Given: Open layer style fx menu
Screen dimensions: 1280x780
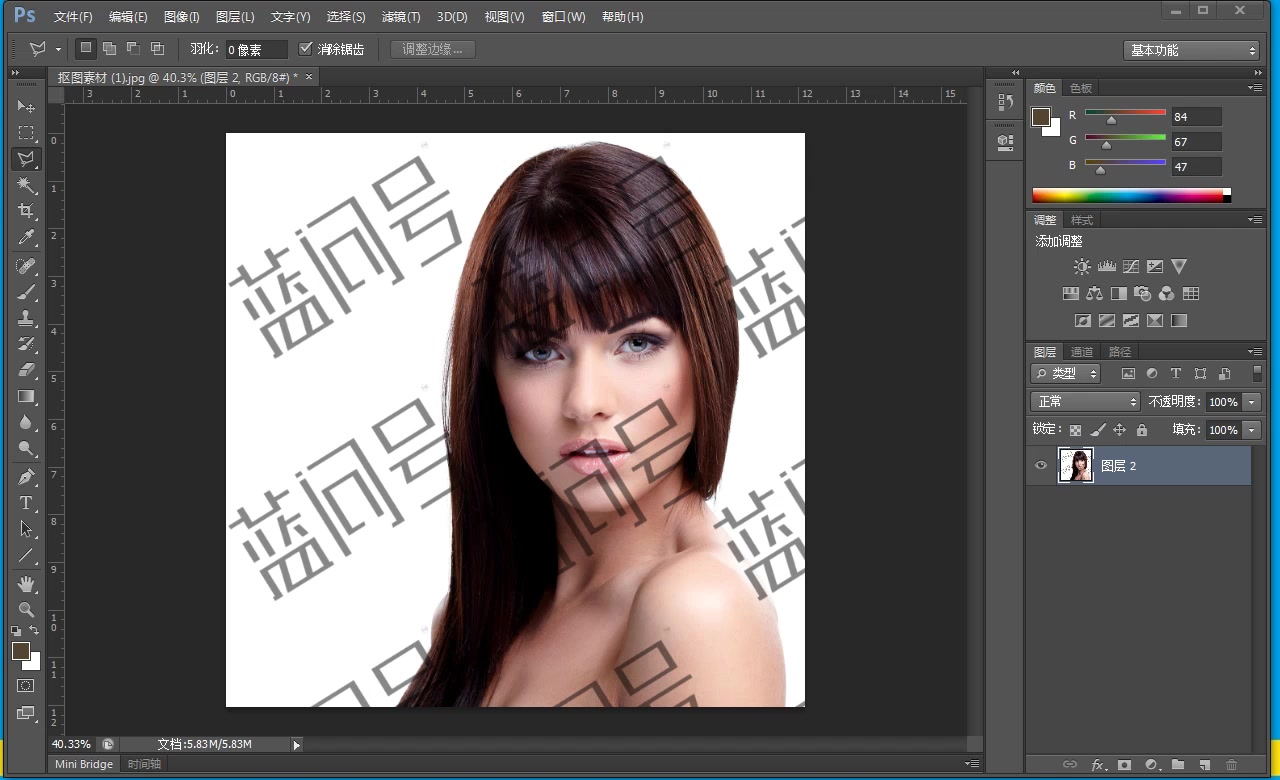Looking at the screenshot, I should coord(1098,765).
